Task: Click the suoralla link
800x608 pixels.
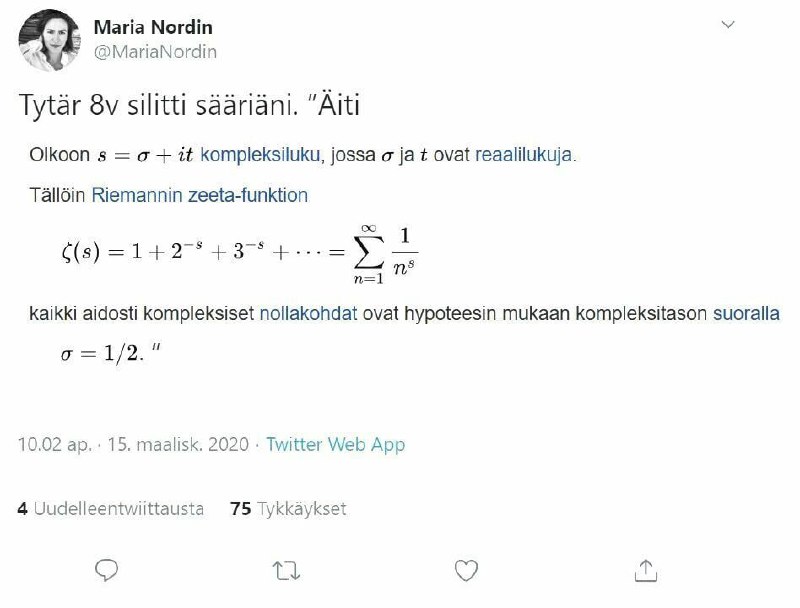Action: [x=746, y=314]
